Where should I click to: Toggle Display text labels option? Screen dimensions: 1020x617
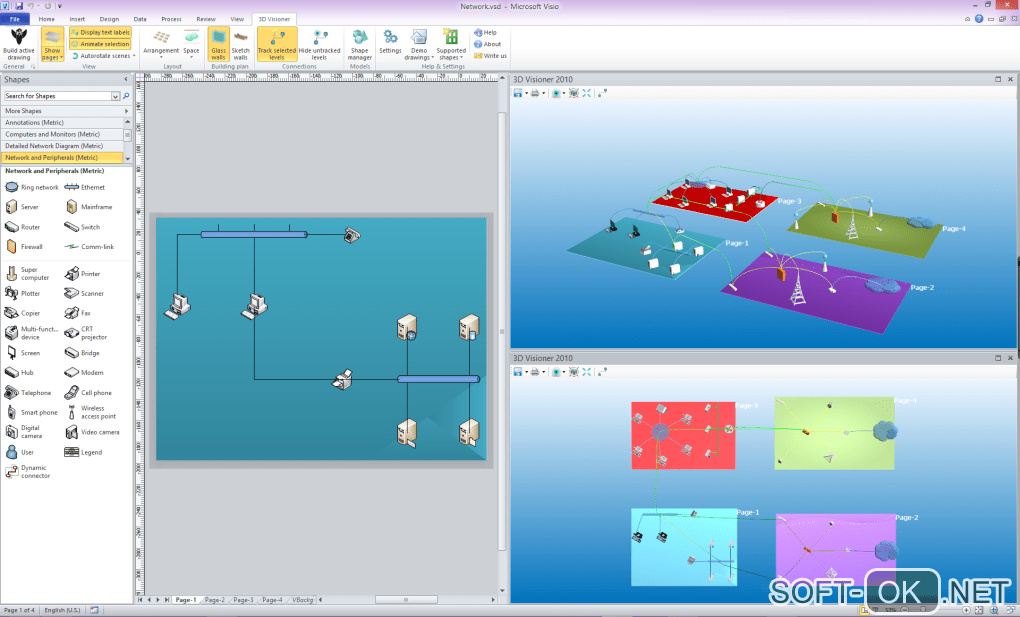(100, 32)
